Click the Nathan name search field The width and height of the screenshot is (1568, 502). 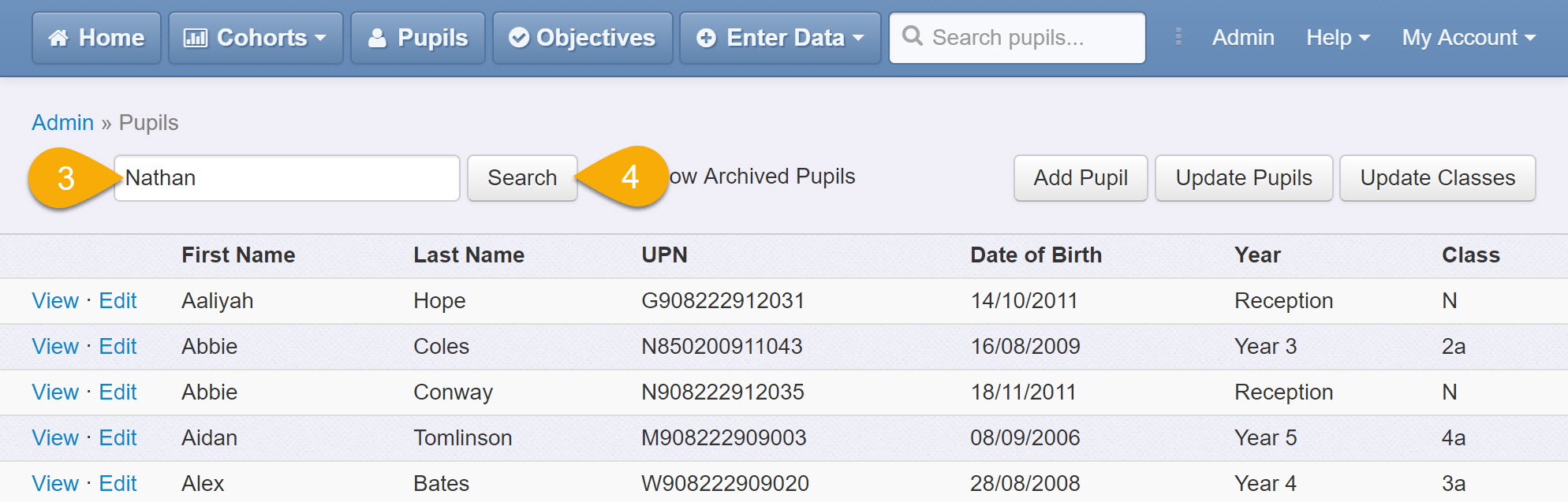tap(287, 178)
